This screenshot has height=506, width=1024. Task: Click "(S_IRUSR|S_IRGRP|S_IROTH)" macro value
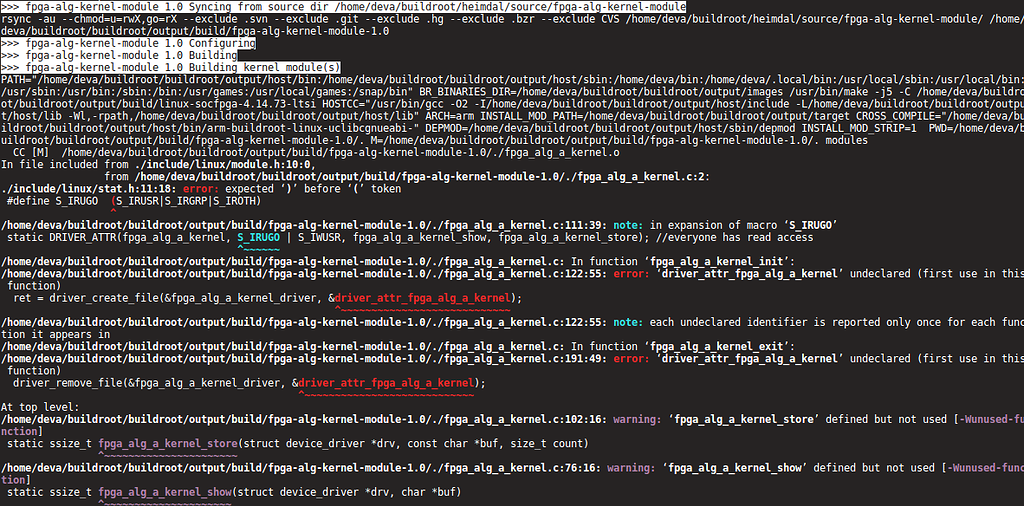[x=185, y=201]
